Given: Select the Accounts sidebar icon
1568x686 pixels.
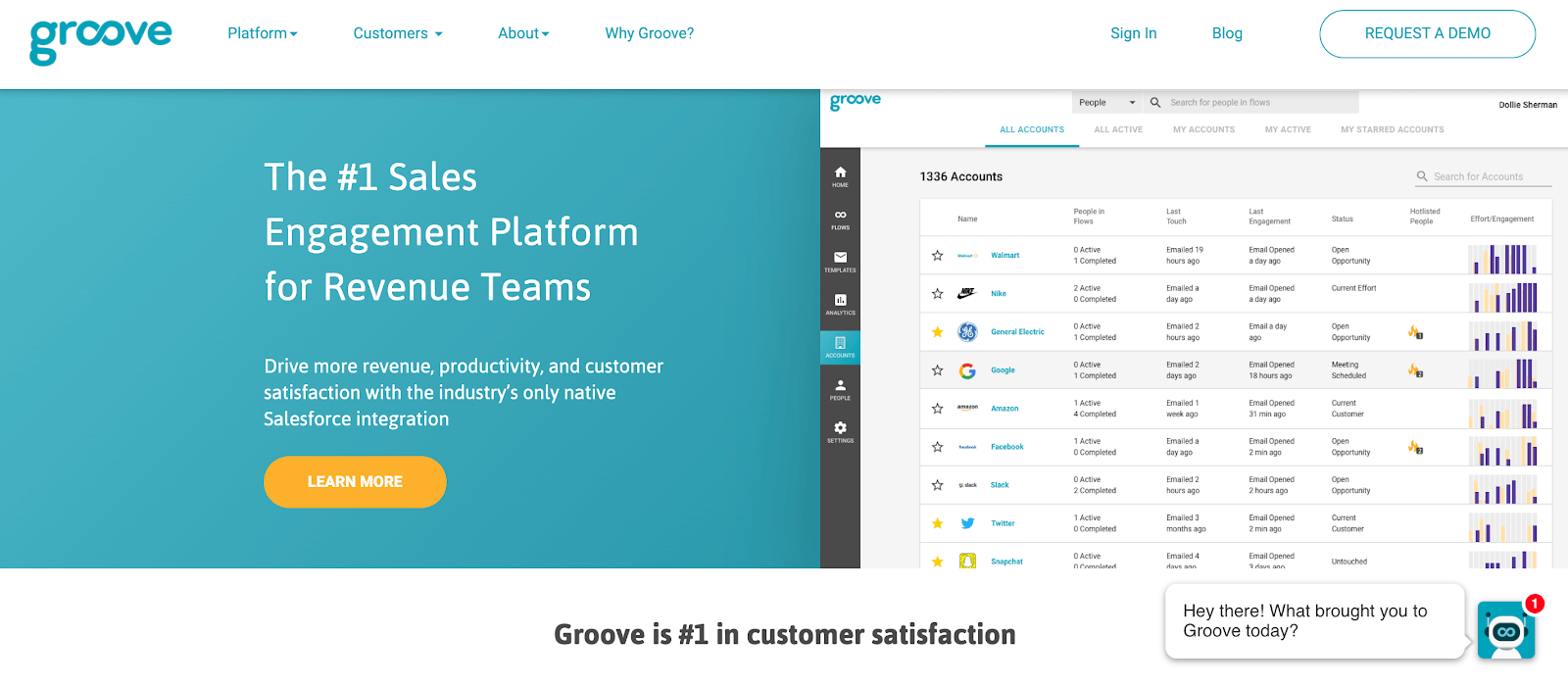Looking at the screenshot, I should point(840,347).
